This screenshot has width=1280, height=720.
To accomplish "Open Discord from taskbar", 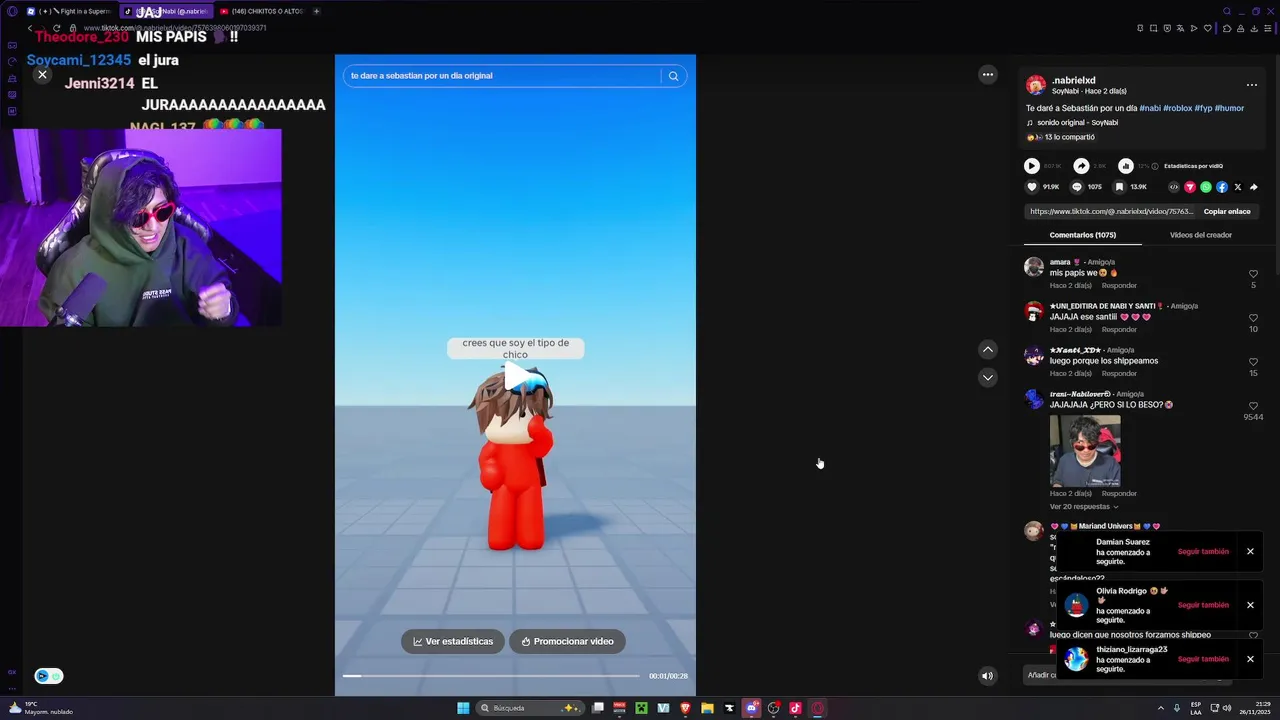I will [751, 708].
